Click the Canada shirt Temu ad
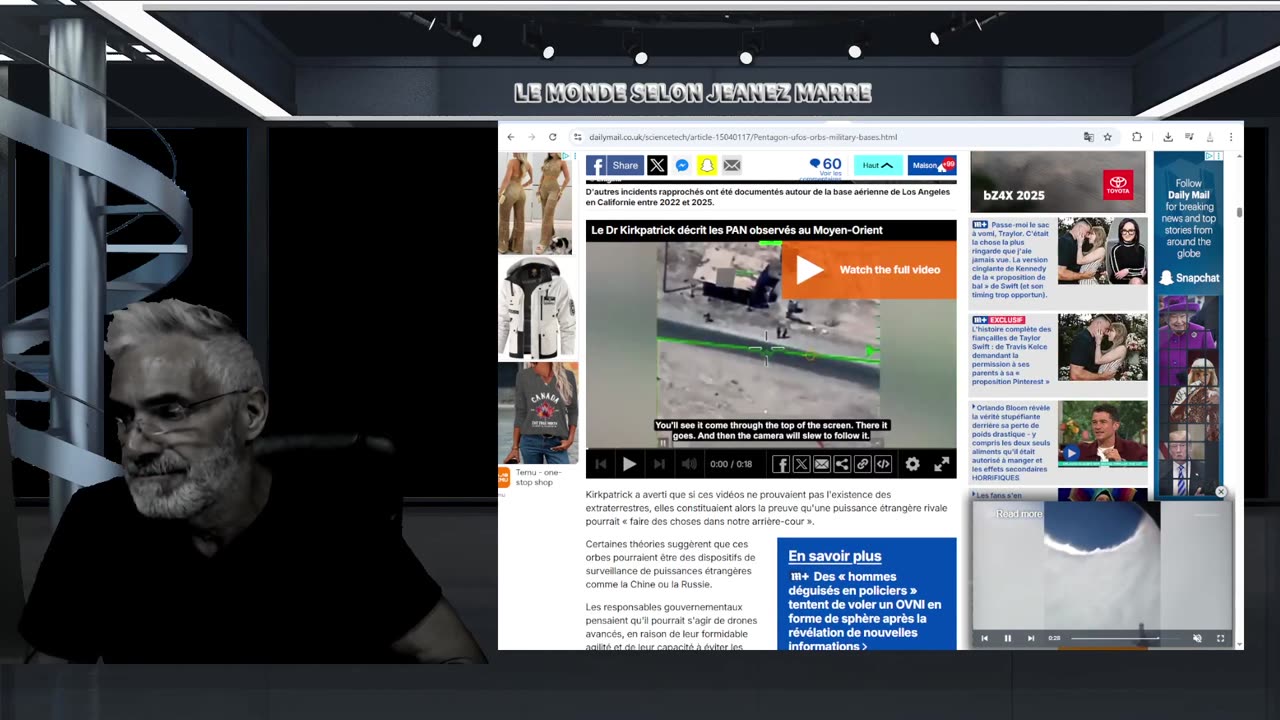 (537, 413)
